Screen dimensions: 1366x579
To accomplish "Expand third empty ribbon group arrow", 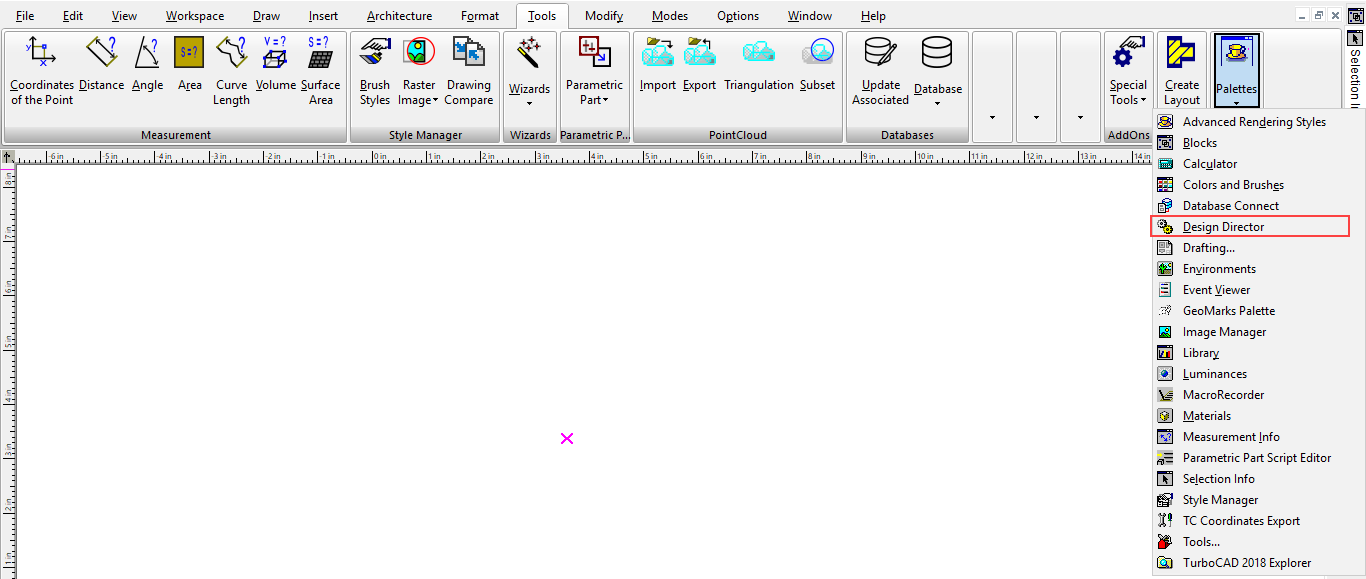I will click(x=1080, y=117).
